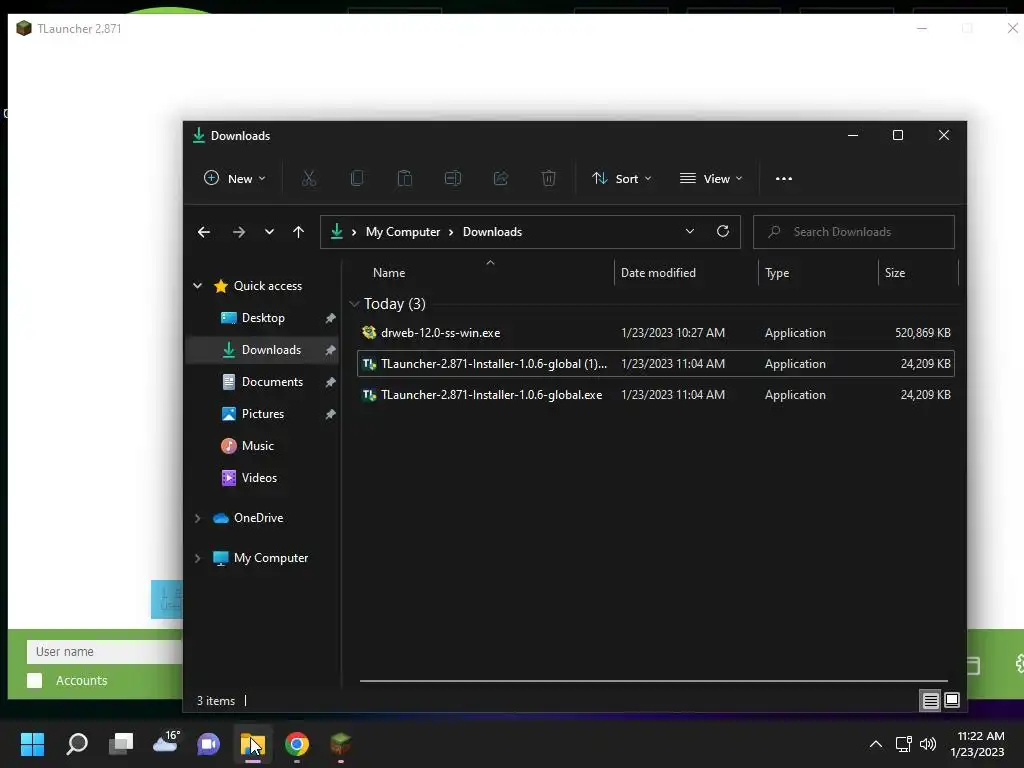Go up one folder level arrow
1024x768 pixels.
point(298,232)
